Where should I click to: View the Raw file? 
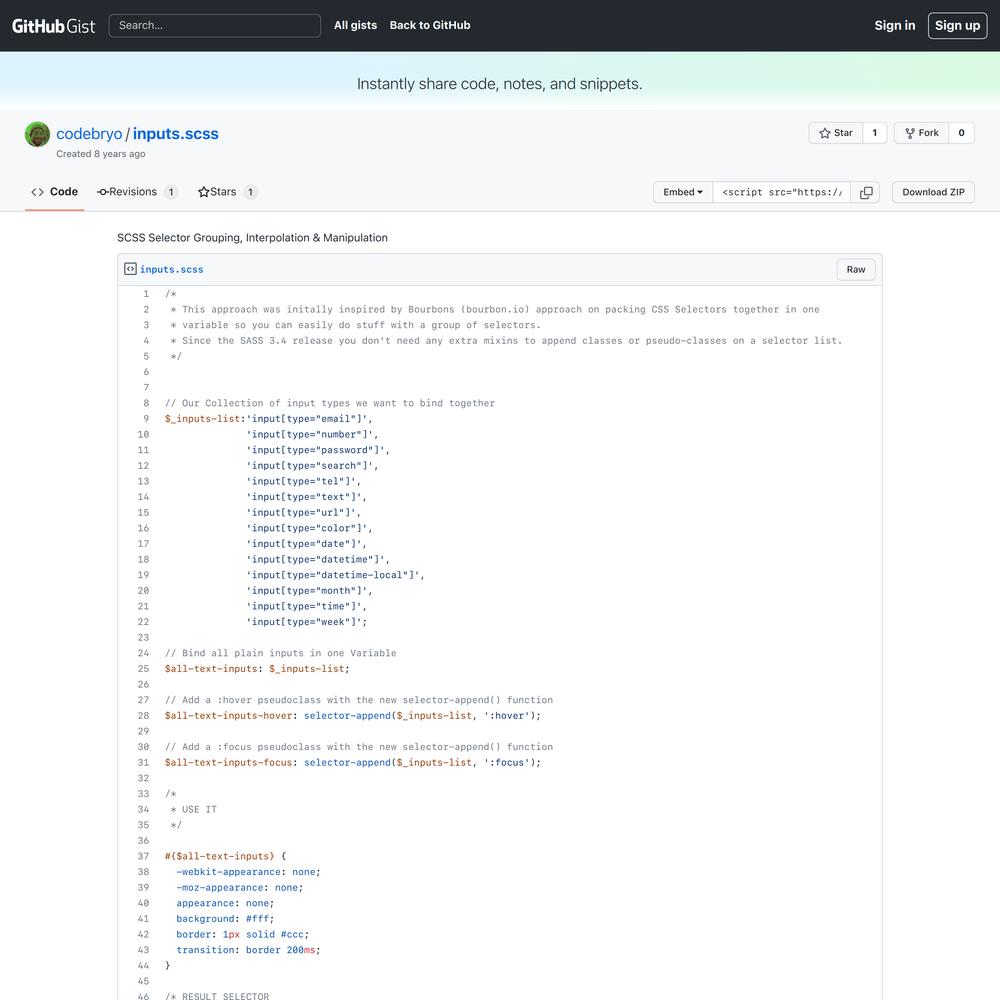[x=855, y=270]
